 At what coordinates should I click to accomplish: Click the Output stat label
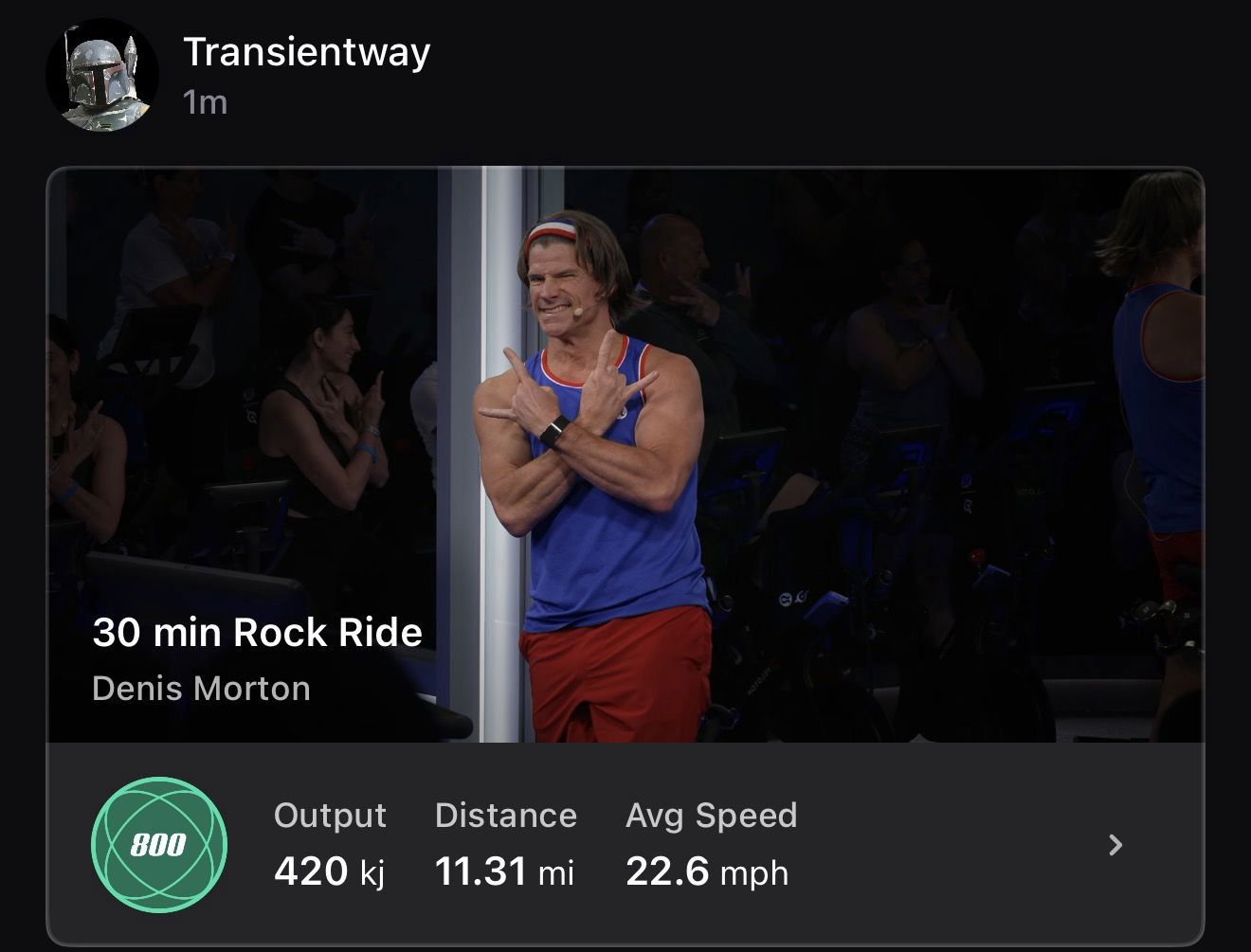pyautogui.click(x=330, y=816)
